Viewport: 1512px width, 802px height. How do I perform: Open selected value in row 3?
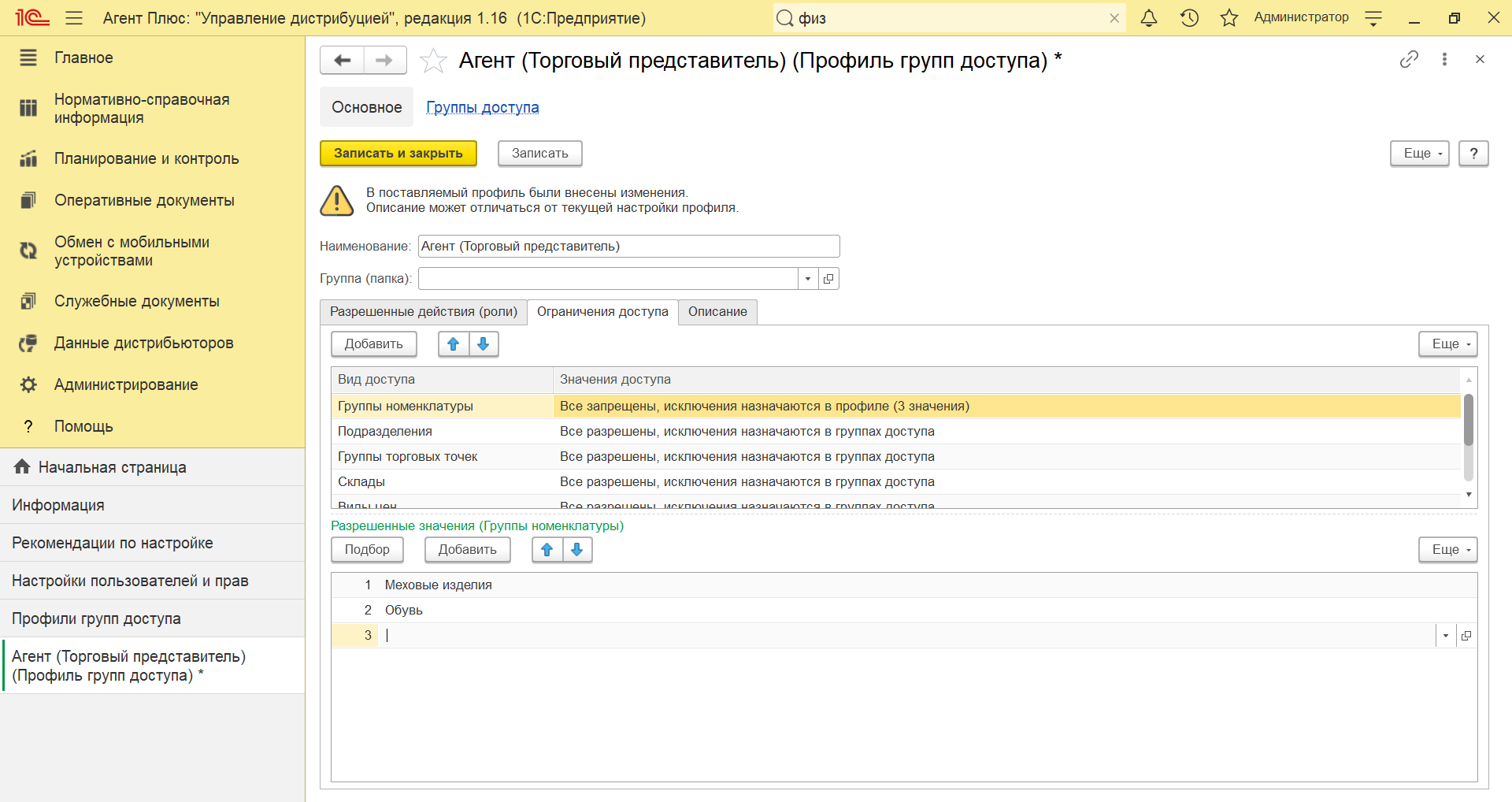pos(1466,636)
